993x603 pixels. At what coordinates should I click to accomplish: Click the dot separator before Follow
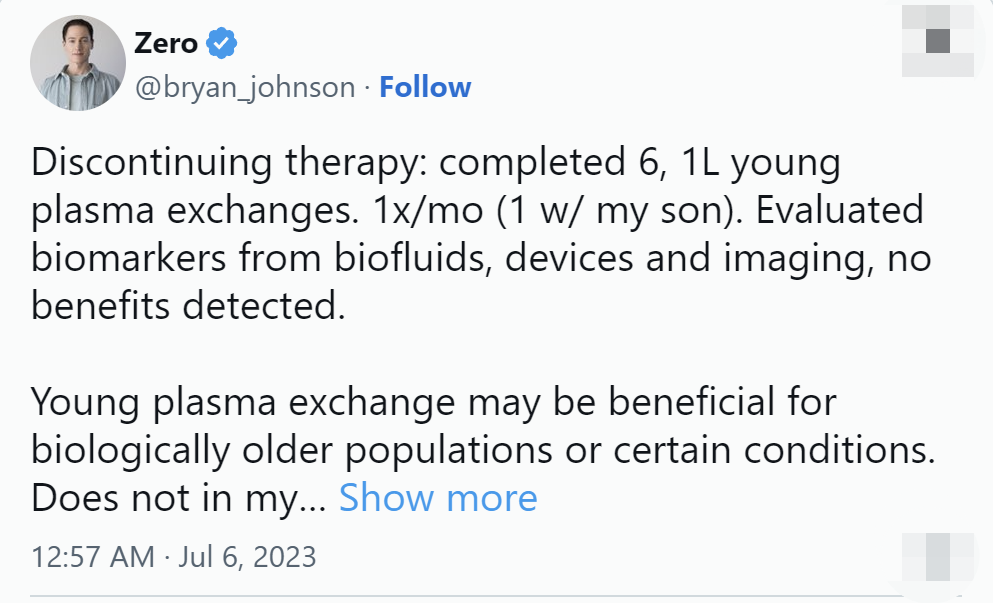(x=367, y=88)
